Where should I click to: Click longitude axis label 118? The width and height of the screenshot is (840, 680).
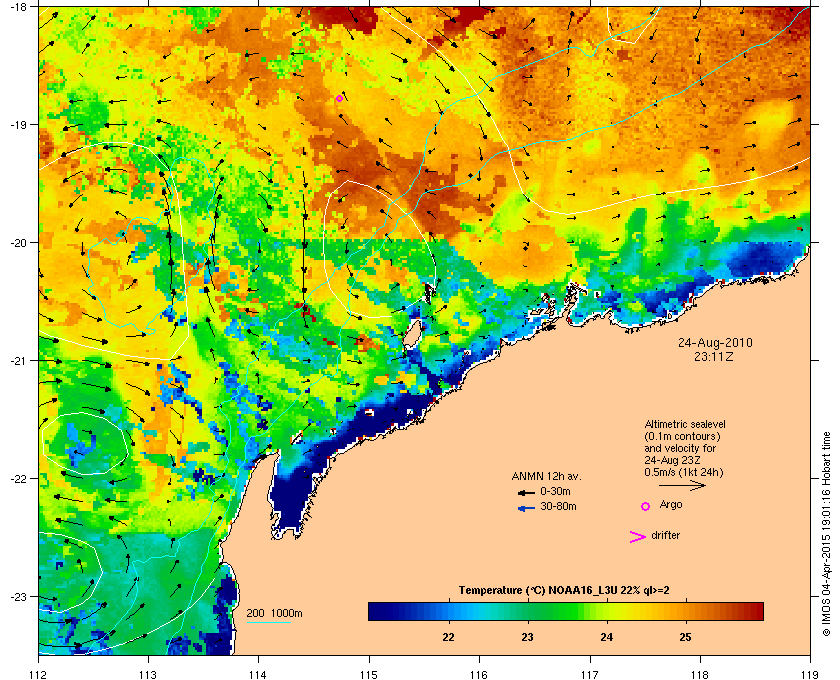tap(700, 674)
